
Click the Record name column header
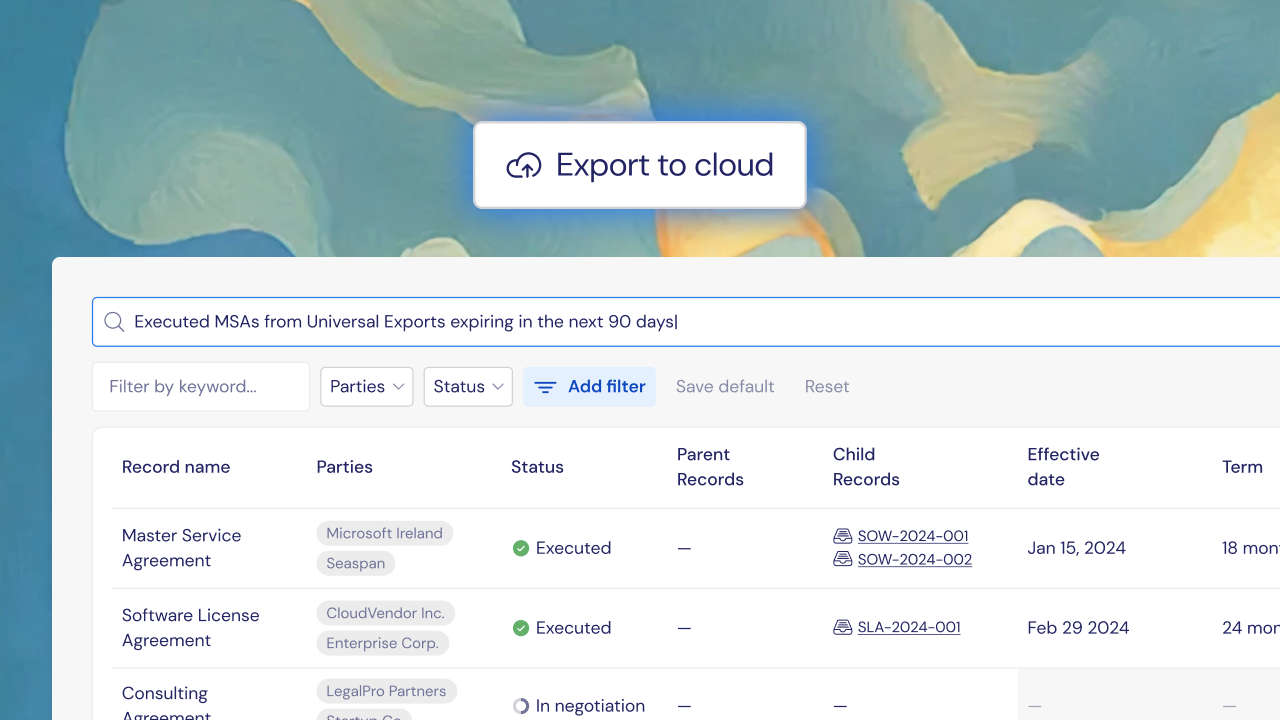(176, 467)
